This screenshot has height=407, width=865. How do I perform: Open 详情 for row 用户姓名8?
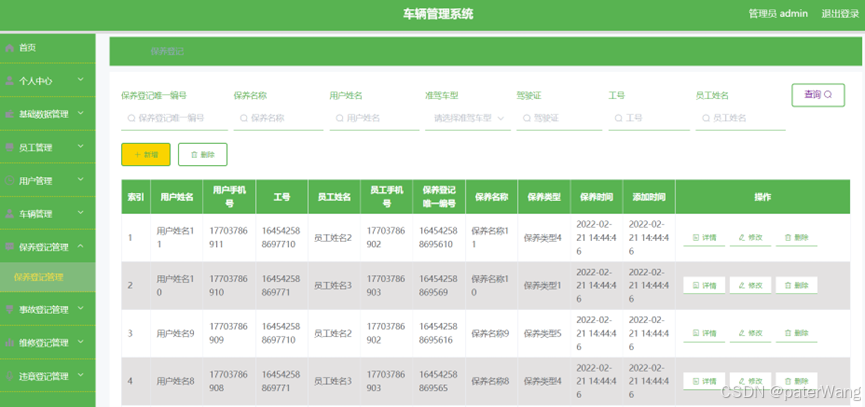pyautogui.click(x=704, y=381)
